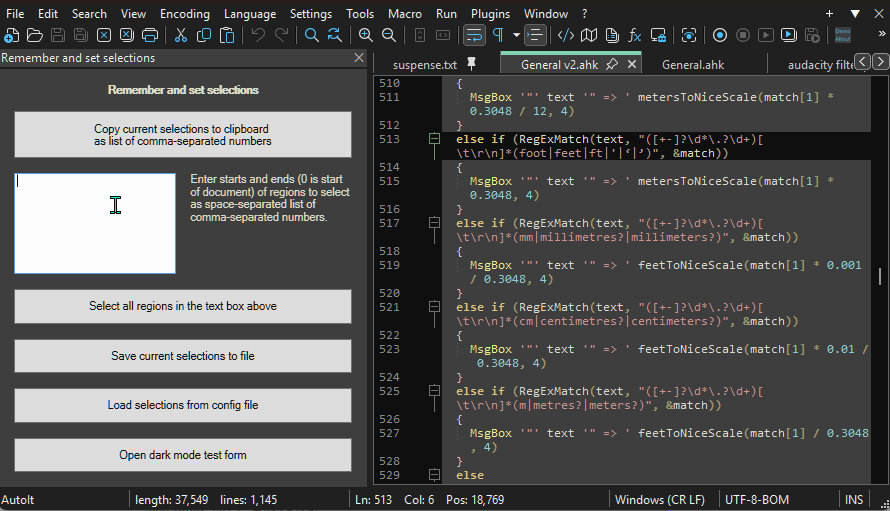Viewport: 890px width, 511px height.
Task: Click Load selections from config file
Action: point(183,405)
